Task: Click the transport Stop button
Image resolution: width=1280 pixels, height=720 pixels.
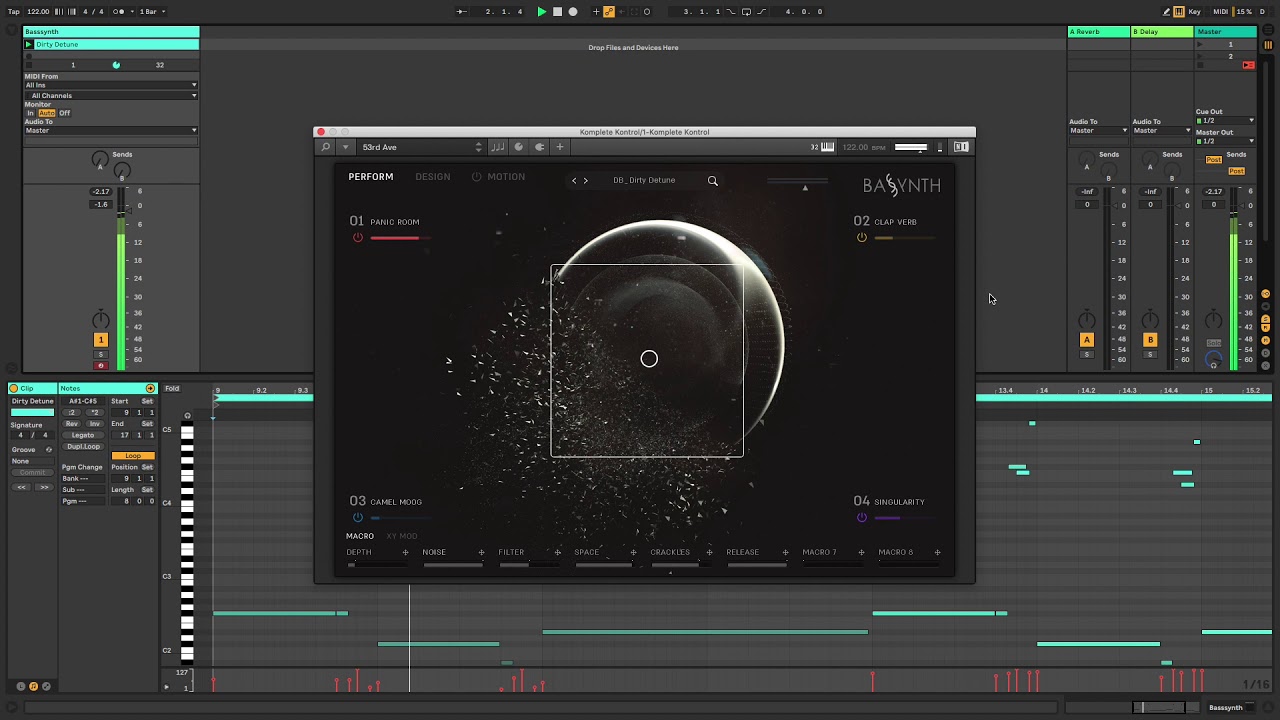Action: (557, 12)
